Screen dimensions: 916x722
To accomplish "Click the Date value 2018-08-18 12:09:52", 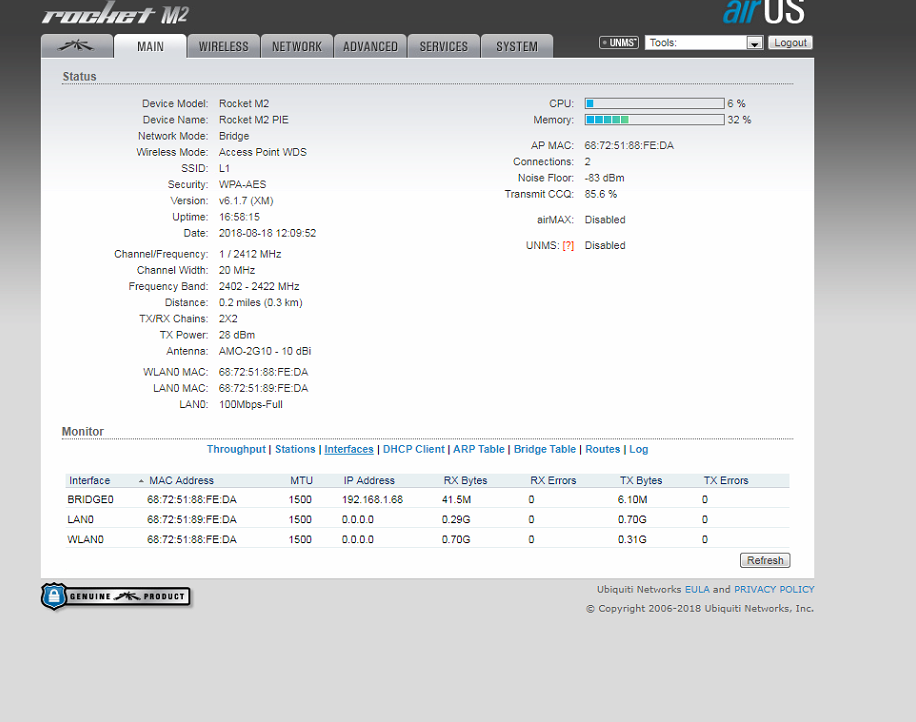I will (x=267, y=233).
